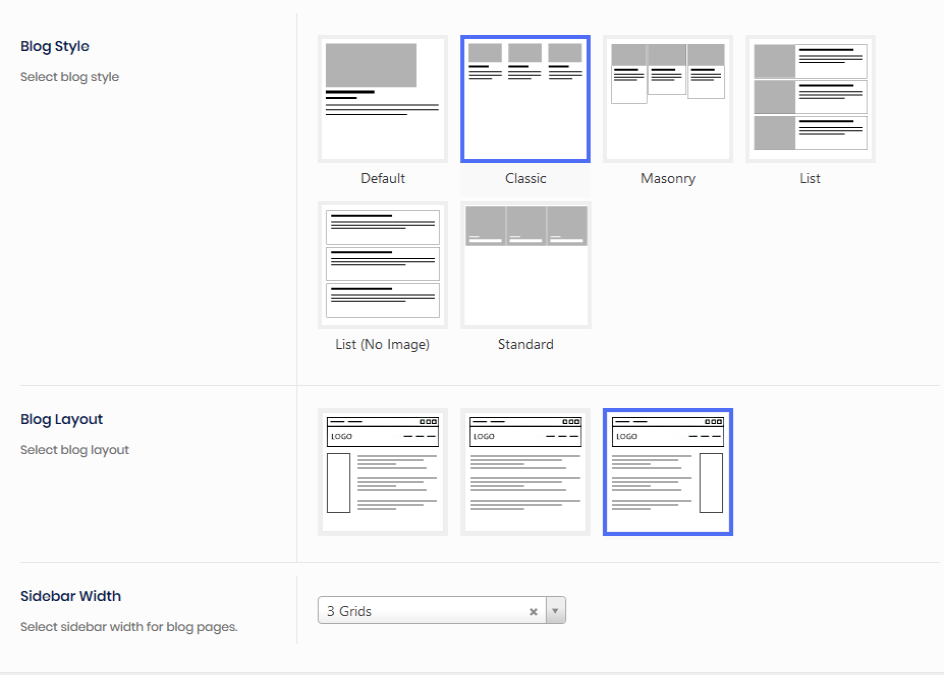
Task: Click the Masonry label text
Action: (668, 178)
